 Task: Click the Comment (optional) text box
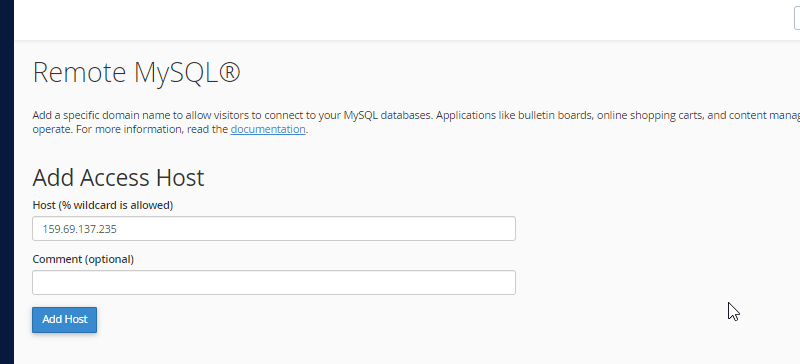(x=274, y=282)
